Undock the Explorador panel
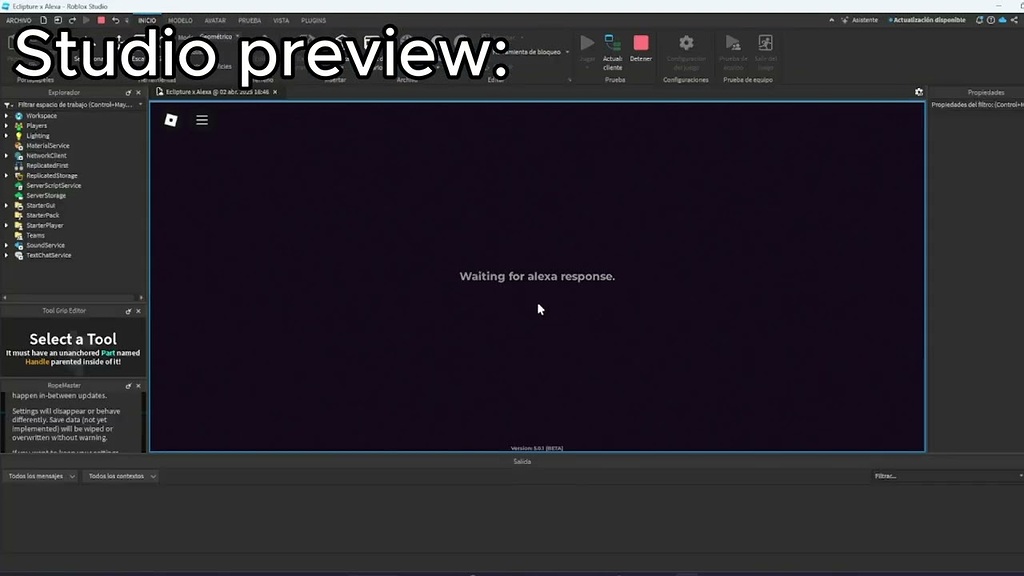This screenshot has width=1024, height=576. [128, 93]
